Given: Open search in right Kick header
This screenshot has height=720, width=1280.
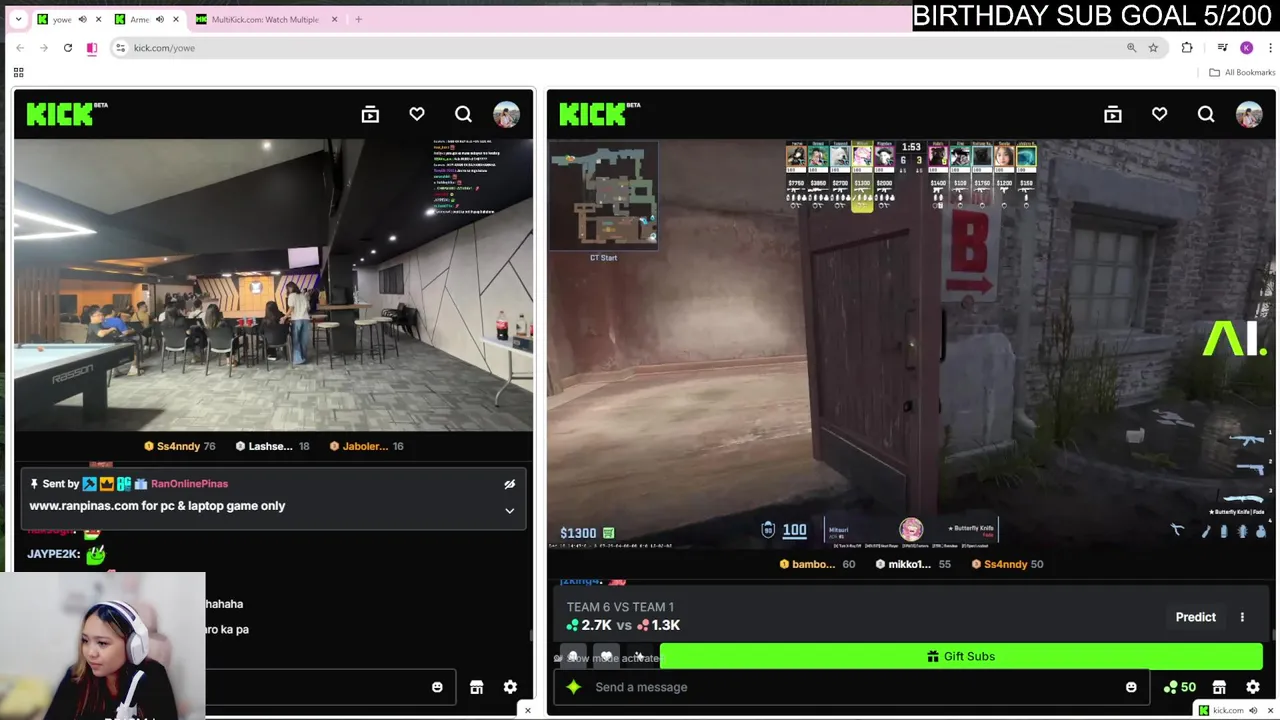Looking at the screenshot, I should click(x=1206, y=115).
